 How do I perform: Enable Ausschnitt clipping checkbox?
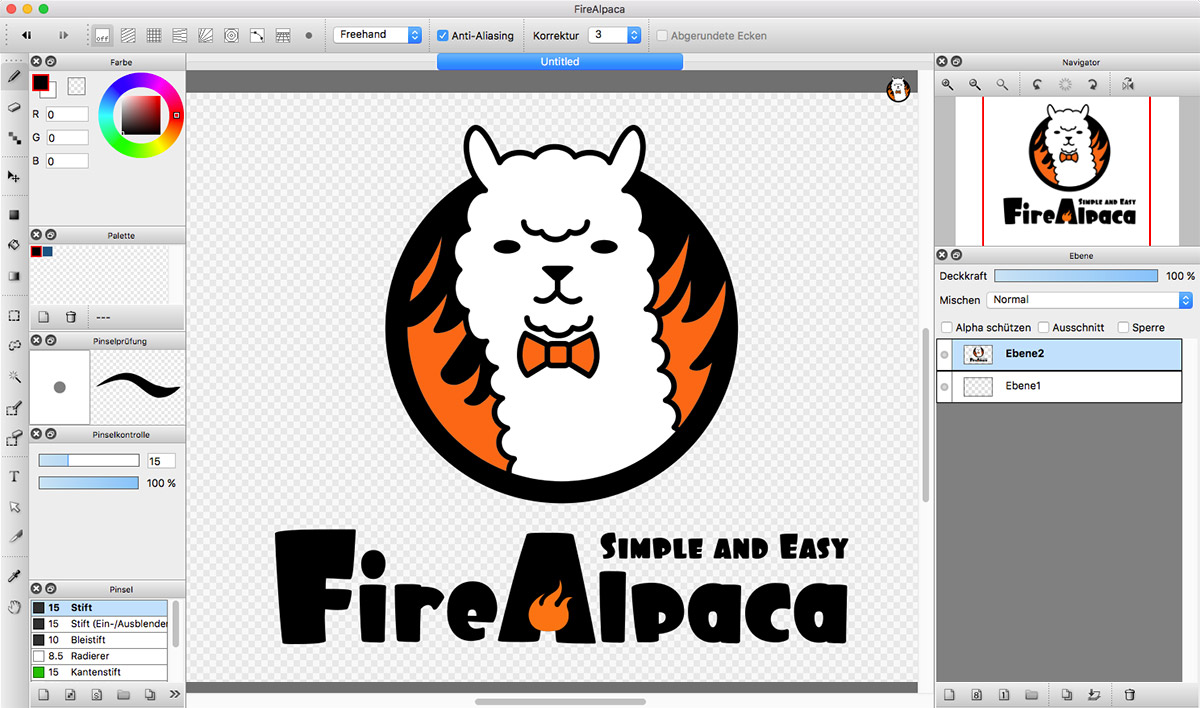click(1044, 327)
